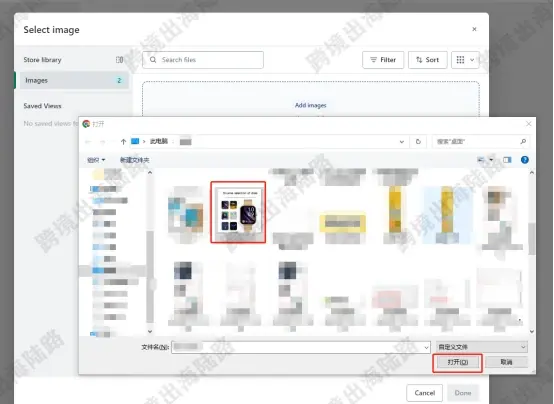Click the search magnifier in file dialog
Viewport: 554px width, 404px height.
[x=523, y=141]
